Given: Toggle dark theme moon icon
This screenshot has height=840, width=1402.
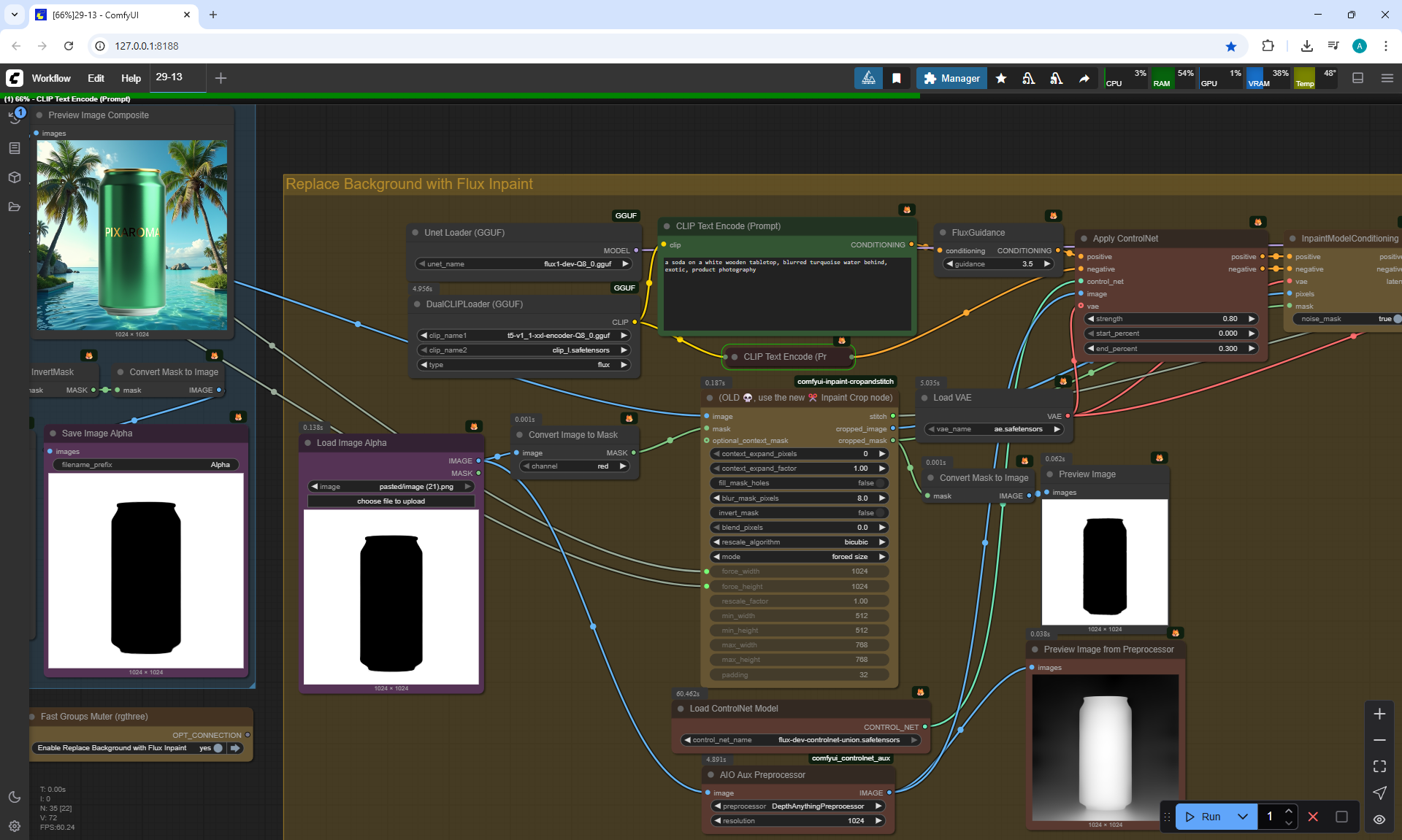Looking at the screenshot, I should click(x=14, y=797).
